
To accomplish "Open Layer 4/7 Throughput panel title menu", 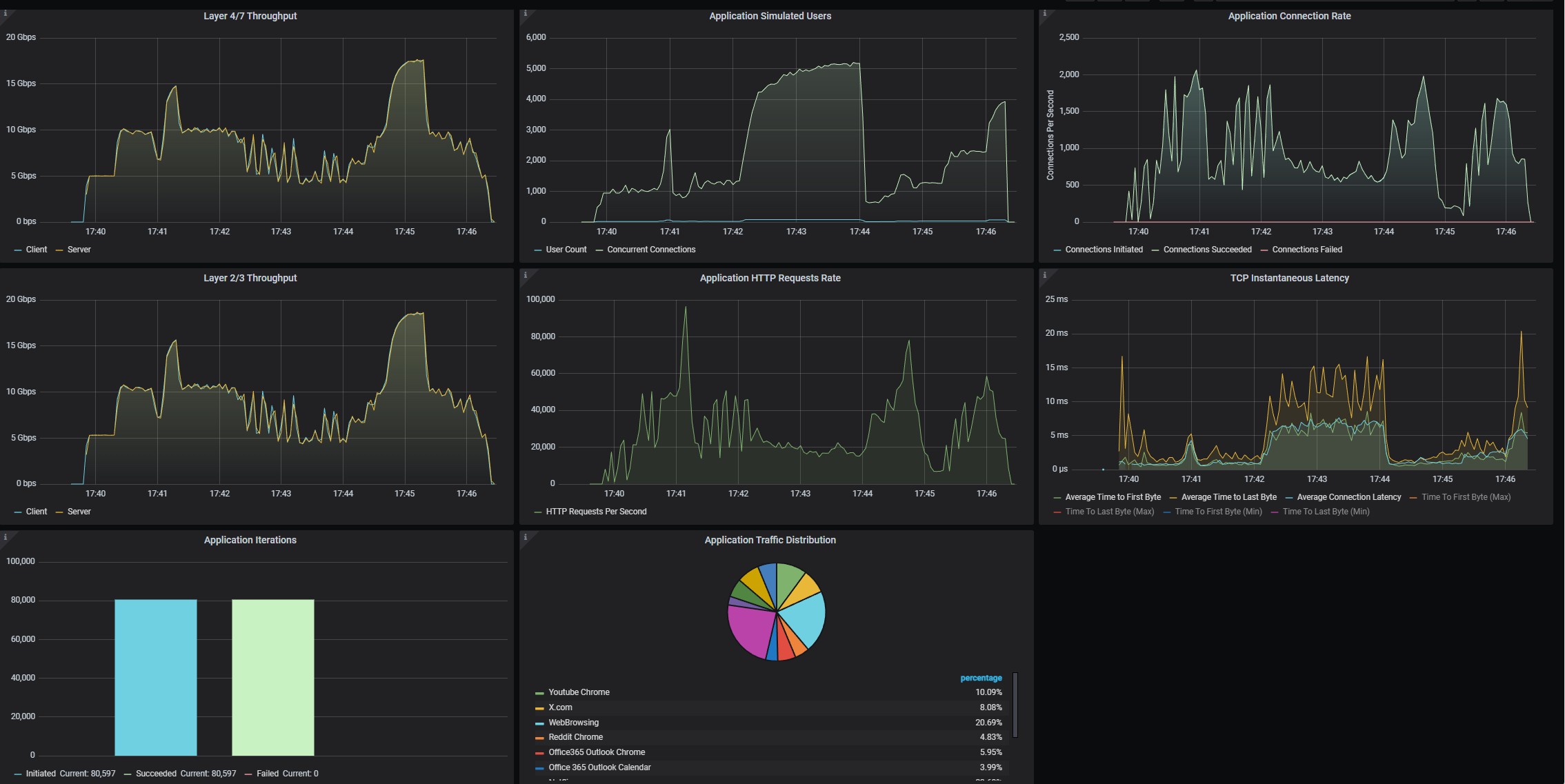I will 250,16.
